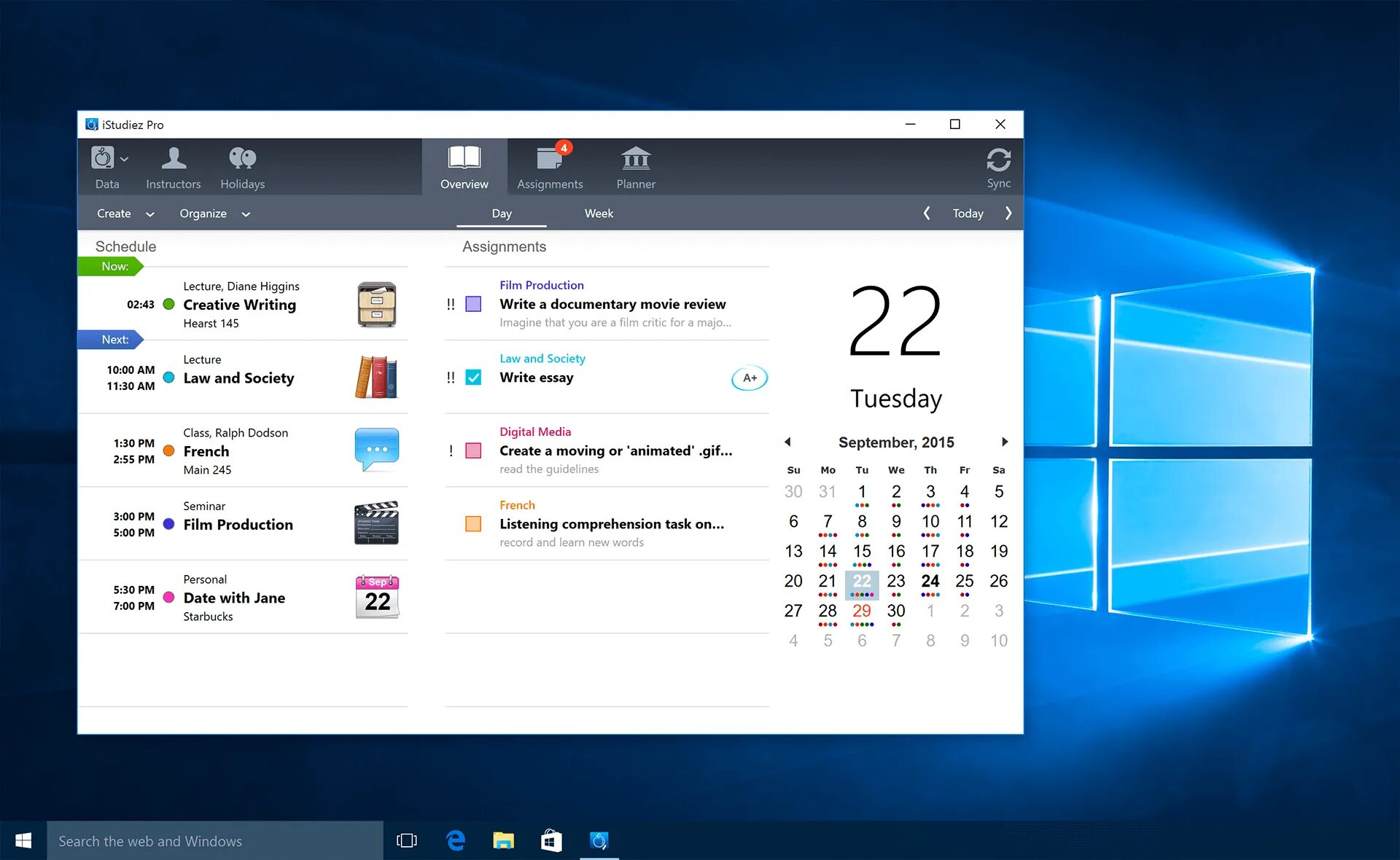The image size is (1400, 860).
Task: Click the orange dot beside French
Action: click(168, 450)
